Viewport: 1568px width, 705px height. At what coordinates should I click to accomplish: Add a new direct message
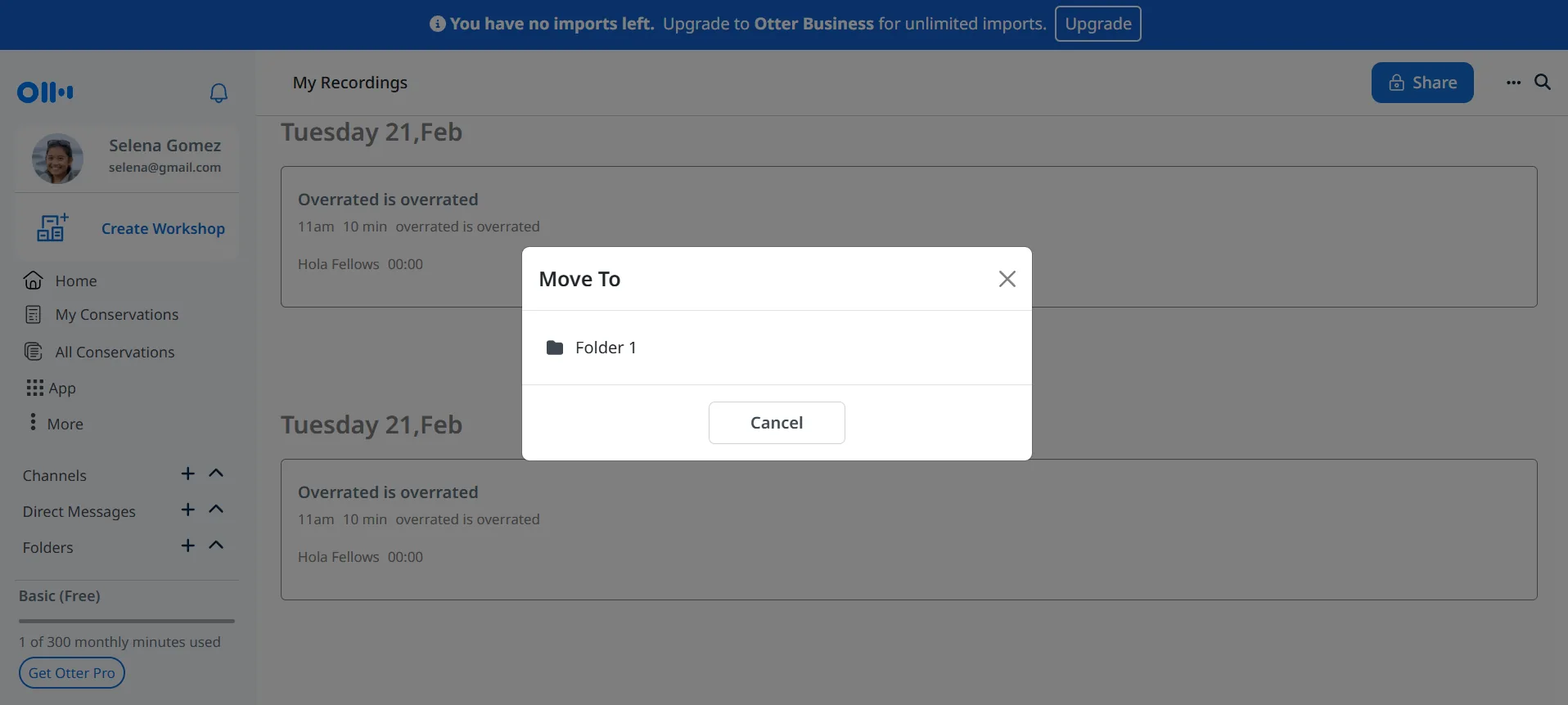point(188,510)
